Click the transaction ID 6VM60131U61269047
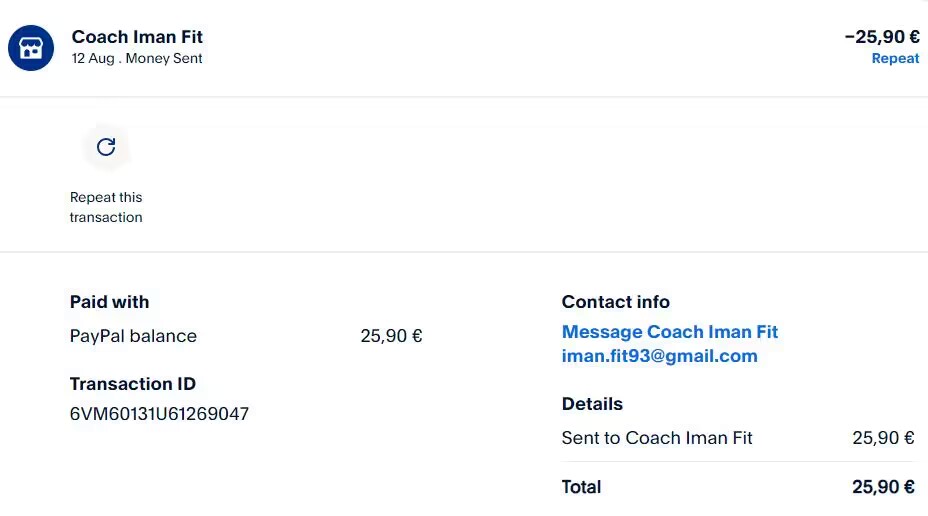928x516 pixels. tap(159, 414)
